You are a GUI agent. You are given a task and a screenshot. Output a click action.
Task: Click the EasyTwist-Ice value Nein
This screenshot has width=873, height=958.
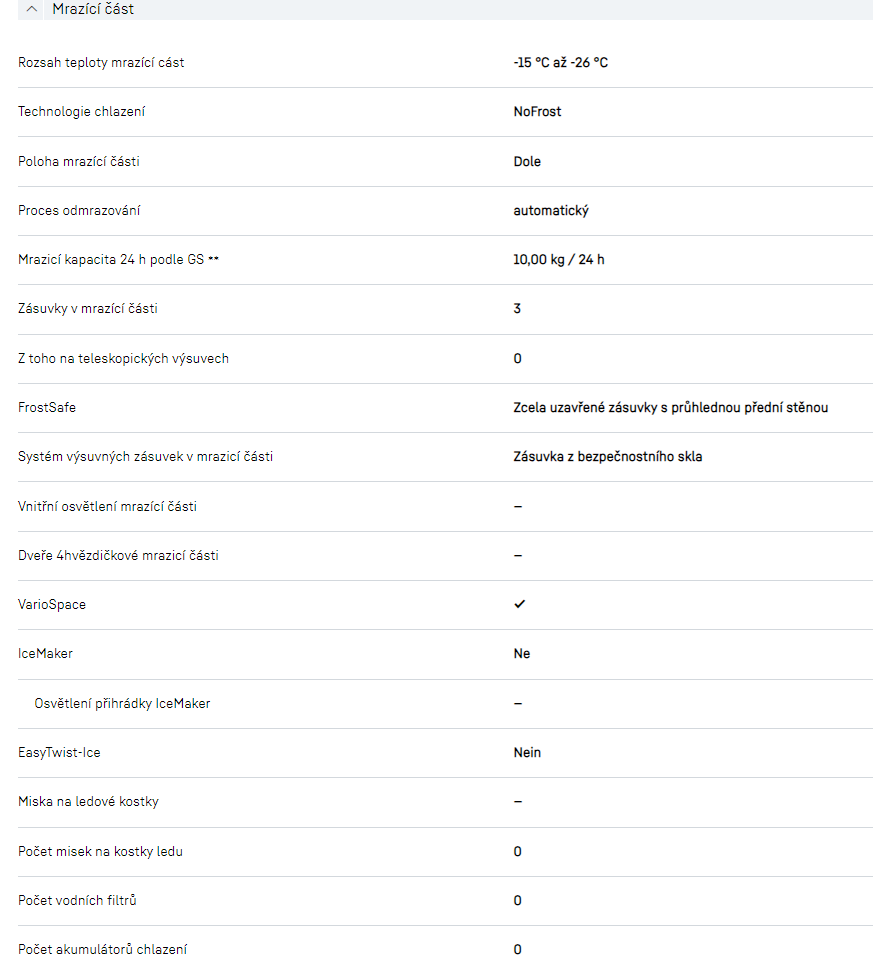pos(527,752)
